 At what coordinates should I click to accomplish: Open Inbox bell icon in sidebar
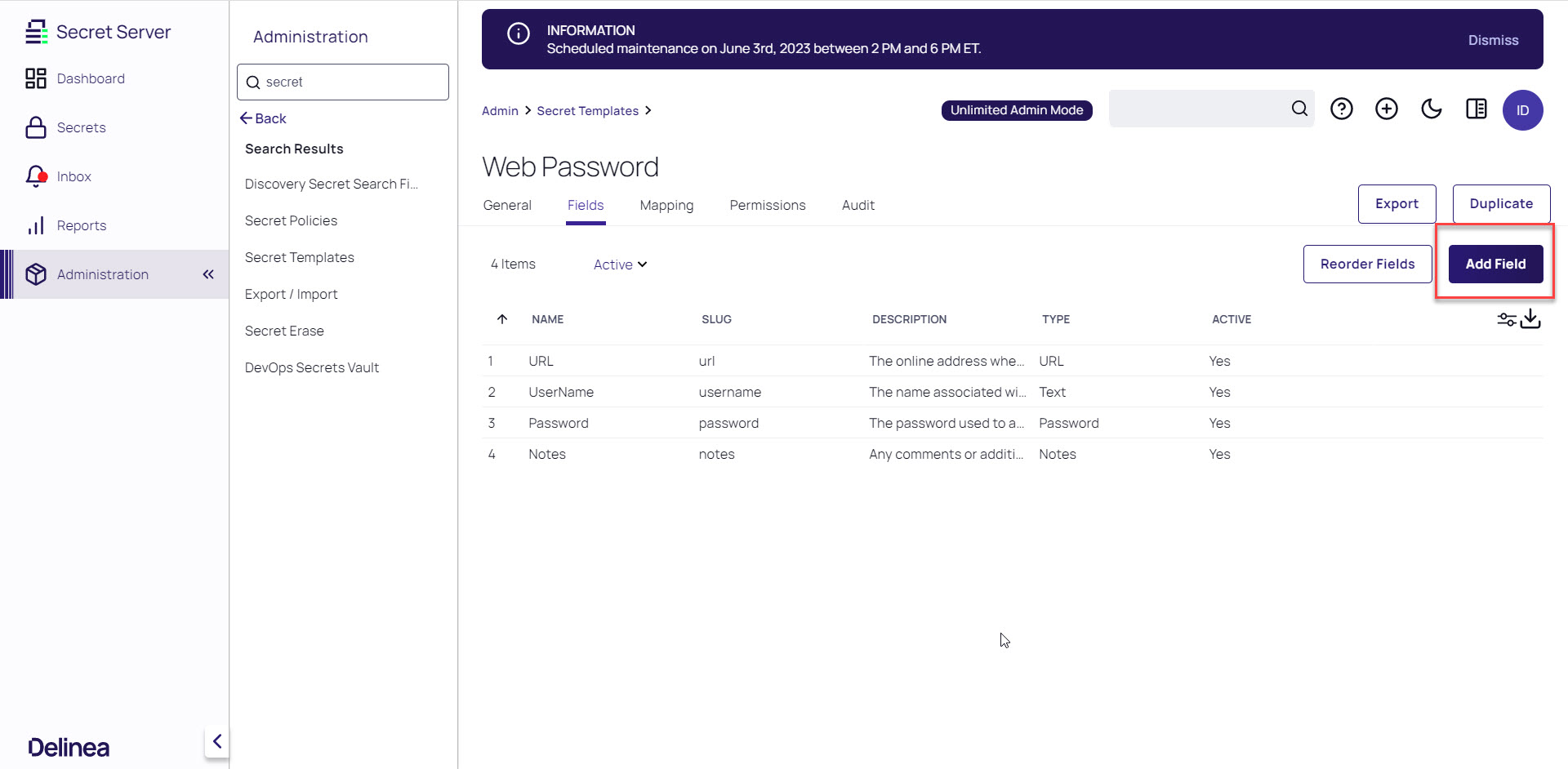[x=36, y=176]
